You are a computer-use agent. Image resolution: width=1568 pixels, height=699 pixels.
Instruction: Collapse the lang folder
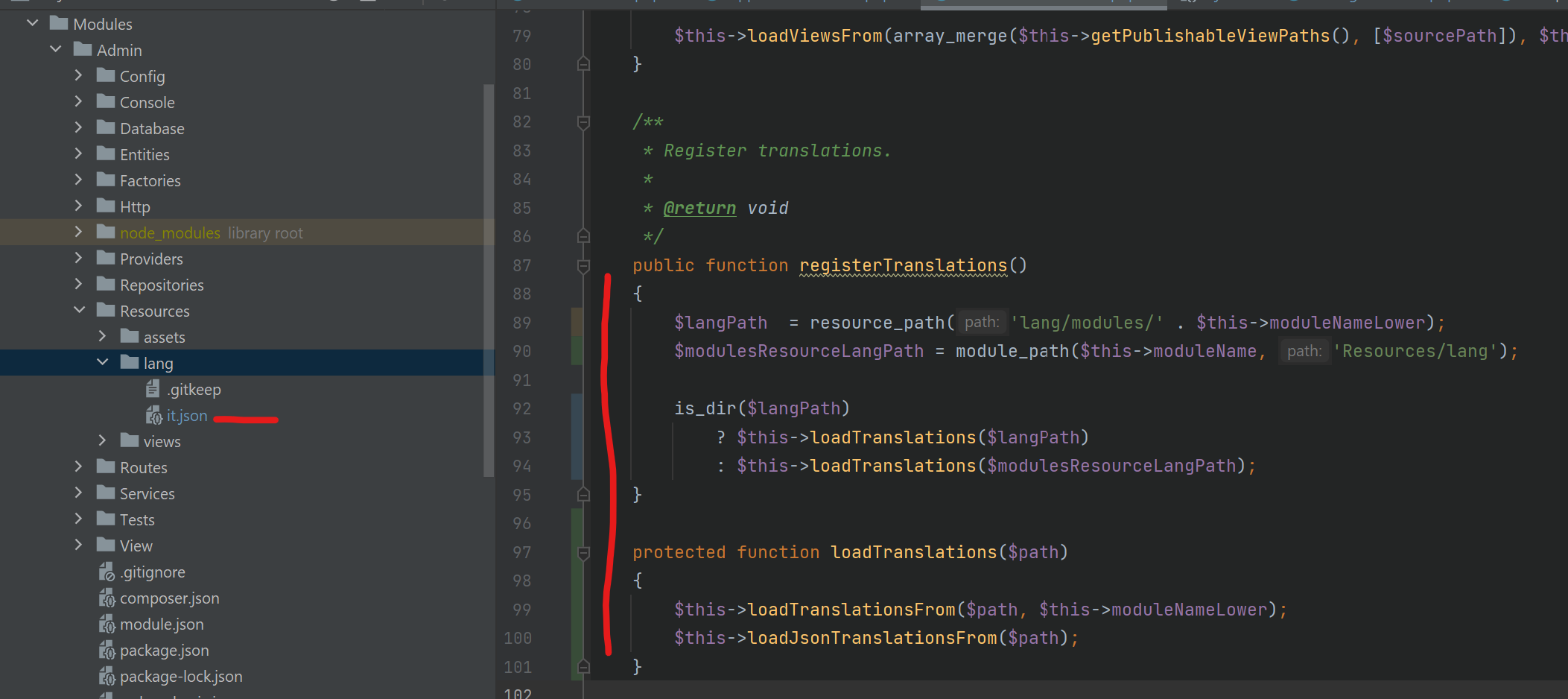click(102, 362)
